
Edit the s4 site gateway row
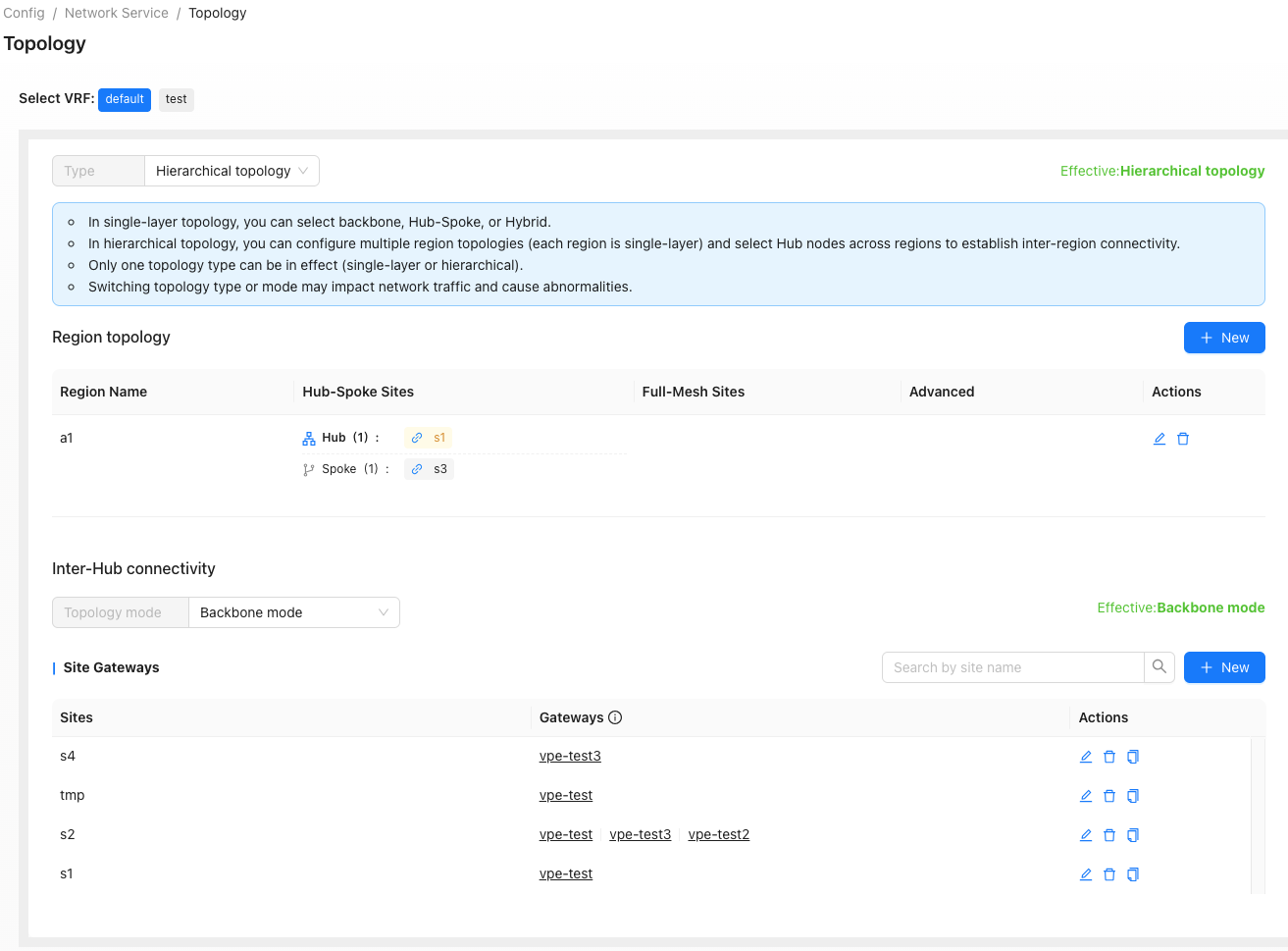[x=1086, y=757]
